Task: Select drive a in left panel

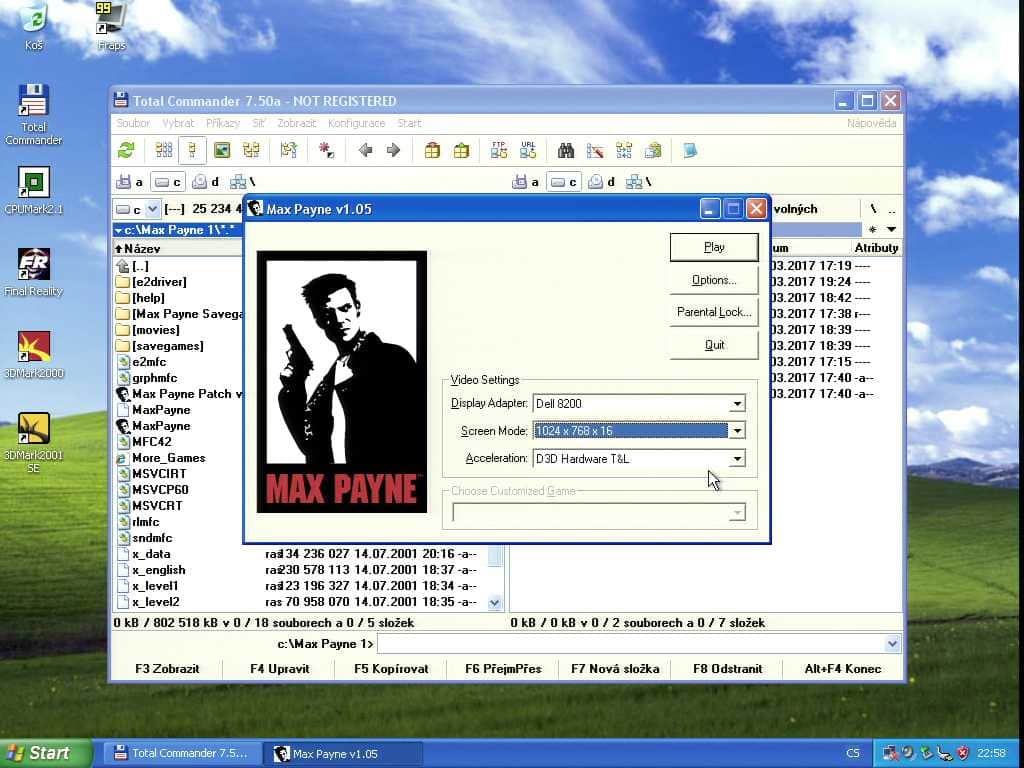Action: point(129,182)
